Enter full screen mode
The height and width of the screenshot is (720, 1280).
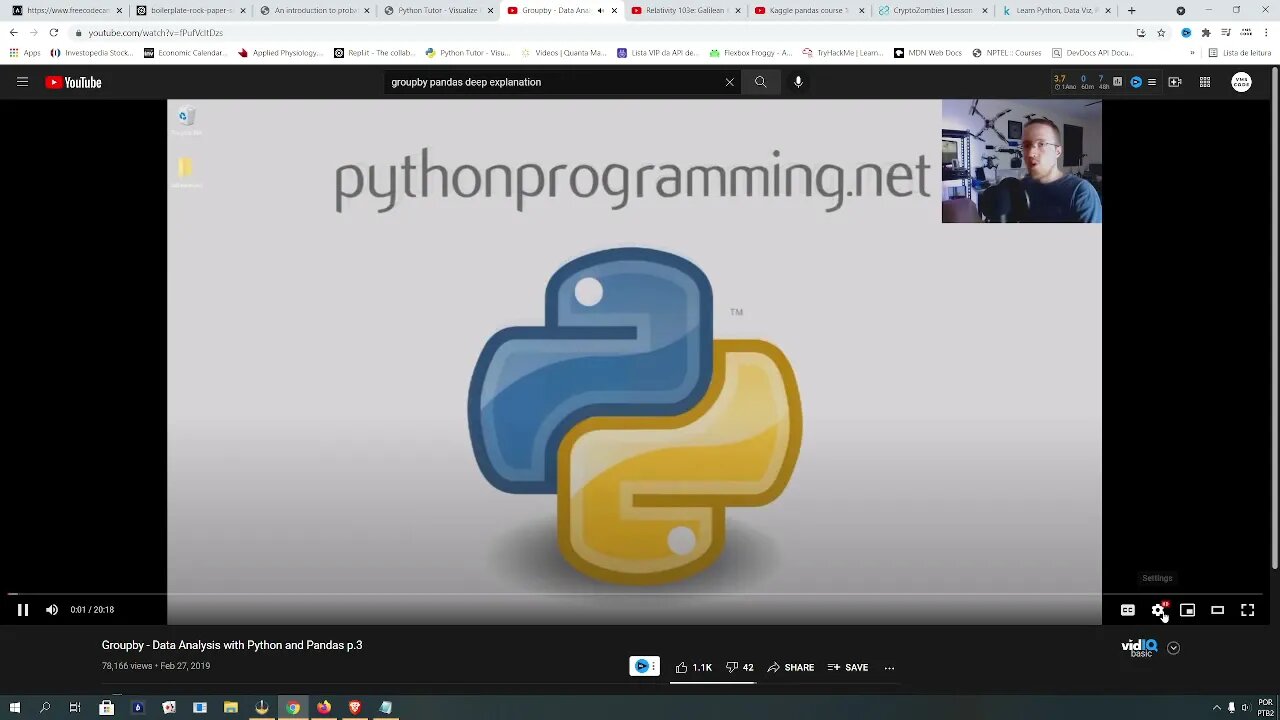1247,610
